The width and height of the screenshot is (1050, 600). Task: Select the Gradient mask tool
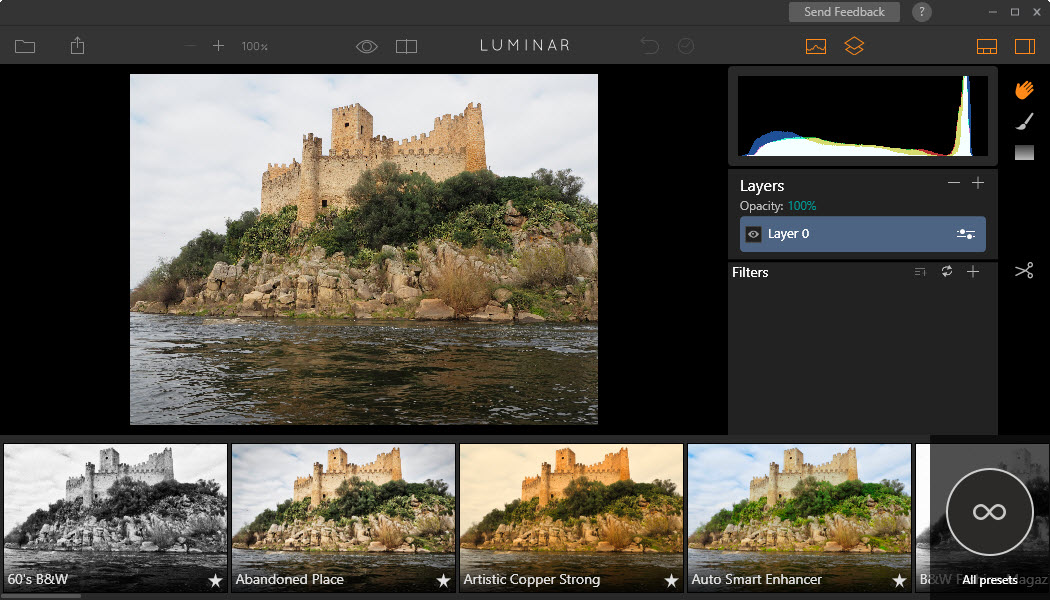click(x=1025, y=153)
